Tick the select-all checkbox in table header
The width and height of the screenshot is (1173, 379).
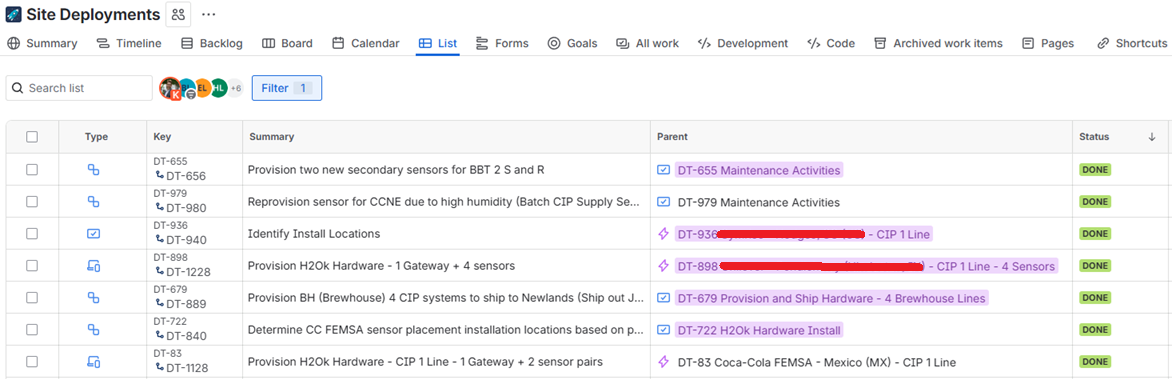coord(31,137)
